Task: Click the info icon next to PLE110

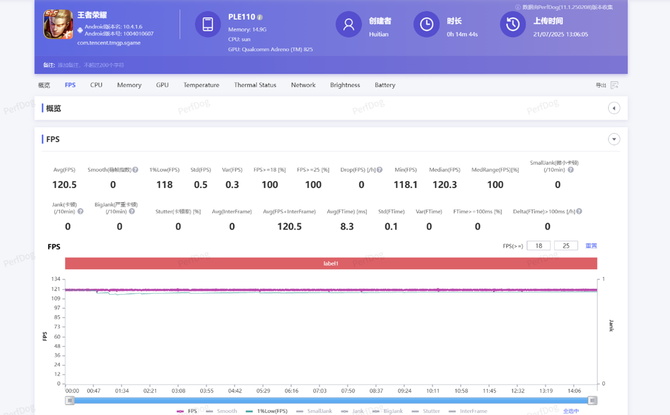Action: 260,18
